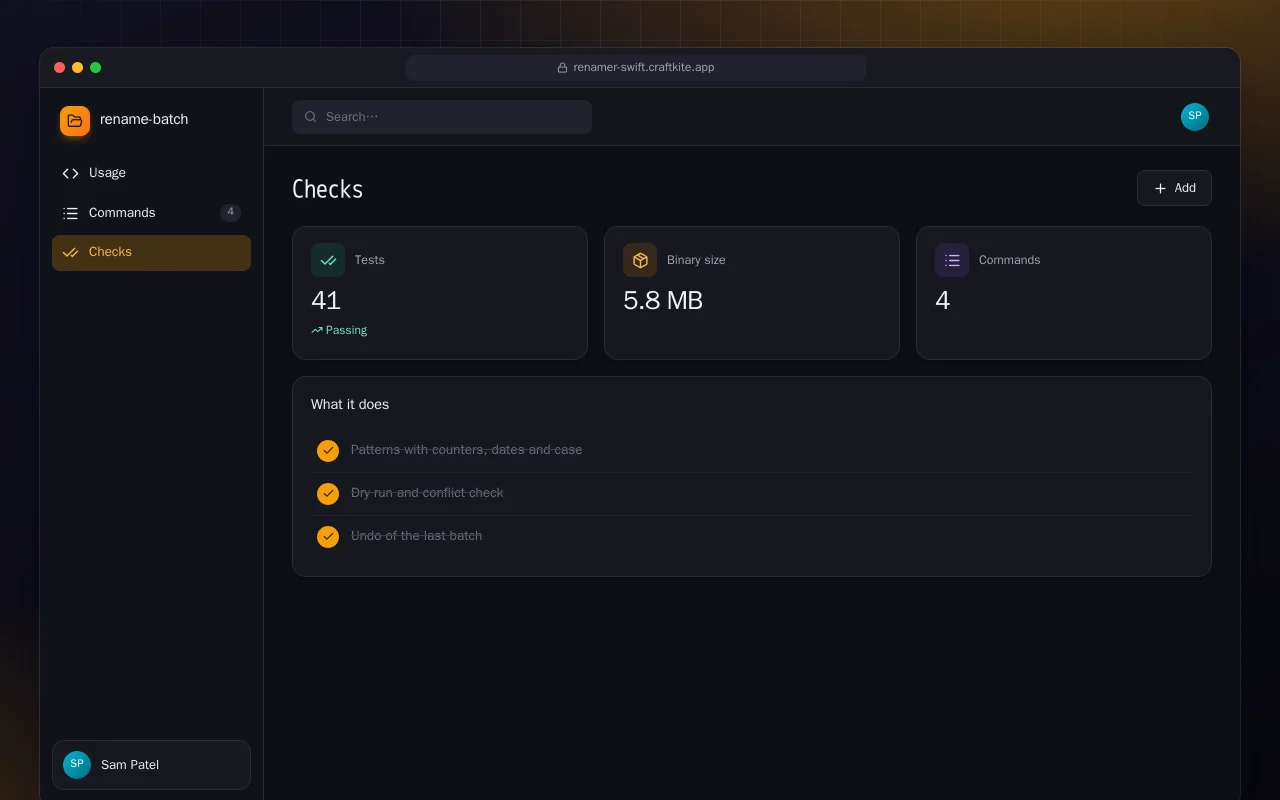Click the magnifier icon in search bar
Viewport: 1280px width, 800px height.
(x=311, y=117)
